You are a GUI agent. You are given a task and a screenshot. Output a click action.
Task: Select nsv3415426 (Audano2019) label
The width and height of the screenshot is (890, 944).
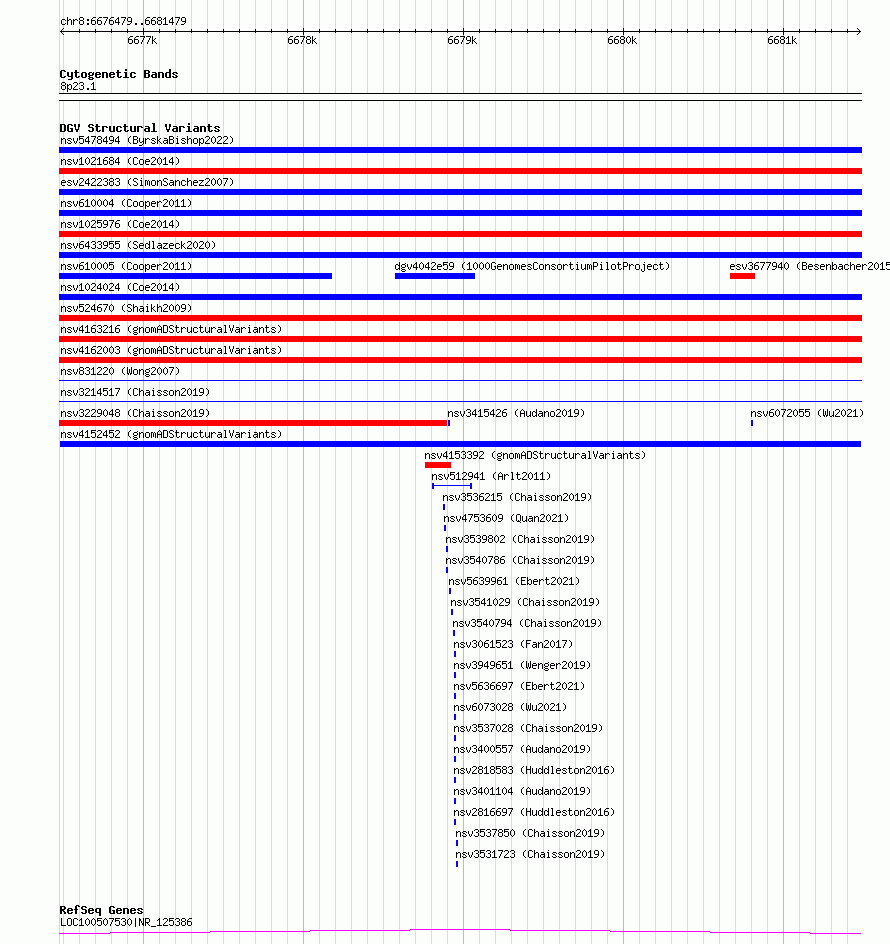(x=516, y=414)
